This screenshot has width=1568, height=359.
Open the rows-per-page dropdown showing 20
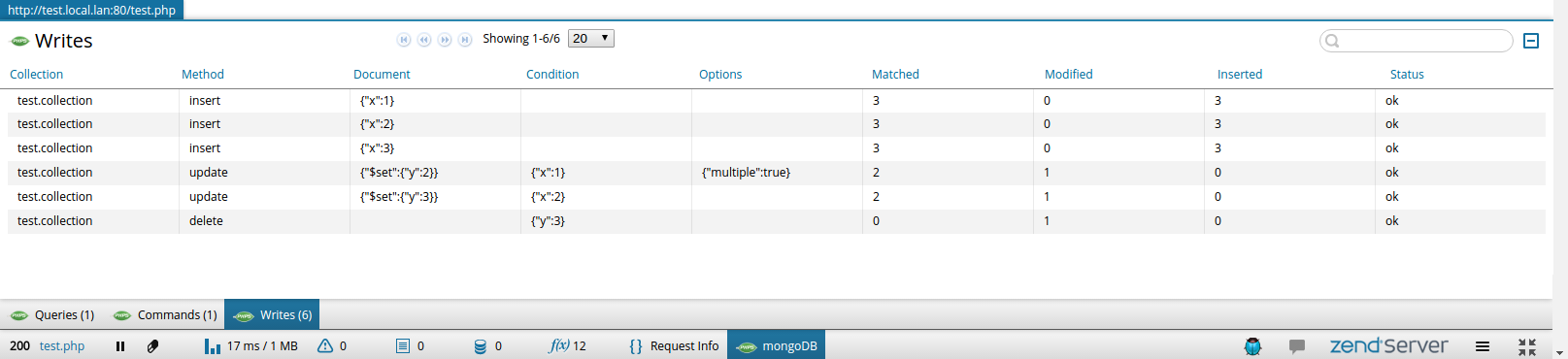(591, 39)
